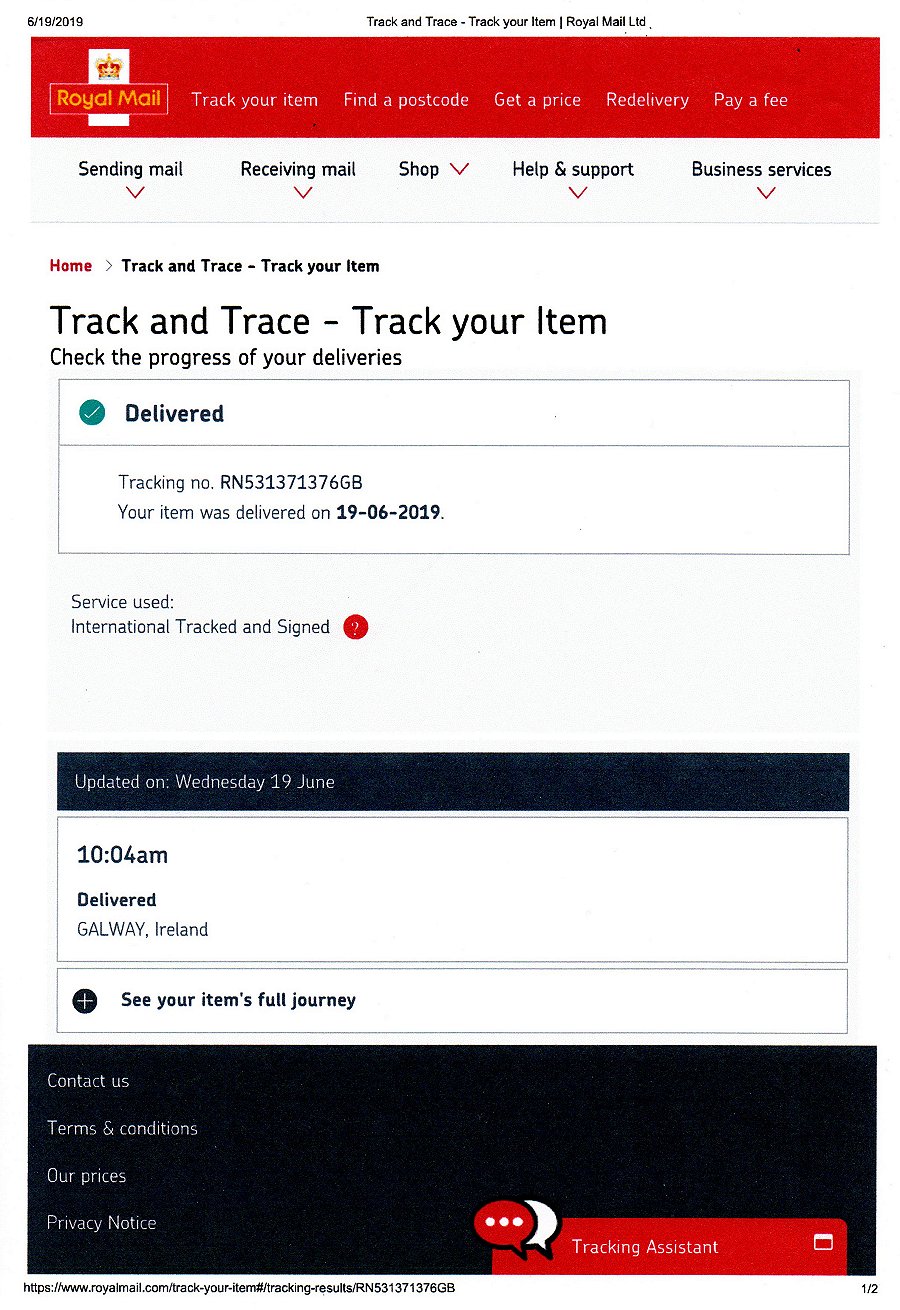Viewport: 900px width, 1310px height.
Task: Click the Royal Mail logo
Action: click(108, 98)
